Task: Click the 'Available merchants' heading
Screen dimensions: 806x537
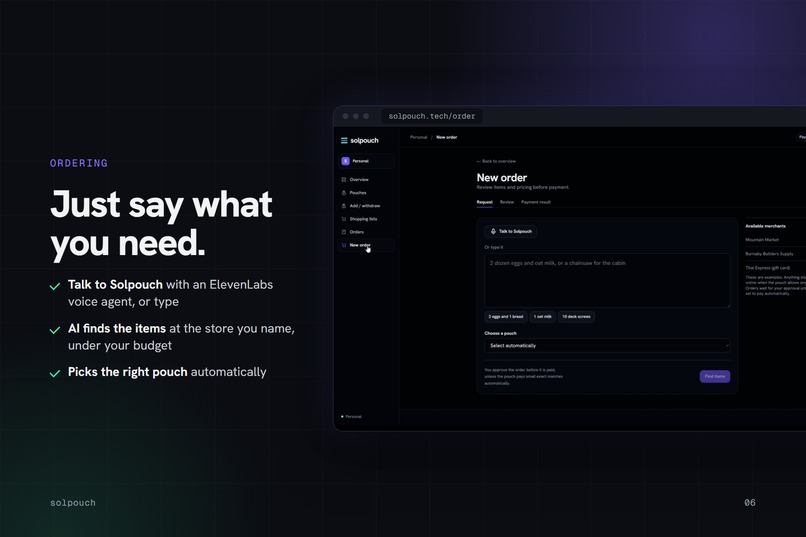Action: point(765,226)
